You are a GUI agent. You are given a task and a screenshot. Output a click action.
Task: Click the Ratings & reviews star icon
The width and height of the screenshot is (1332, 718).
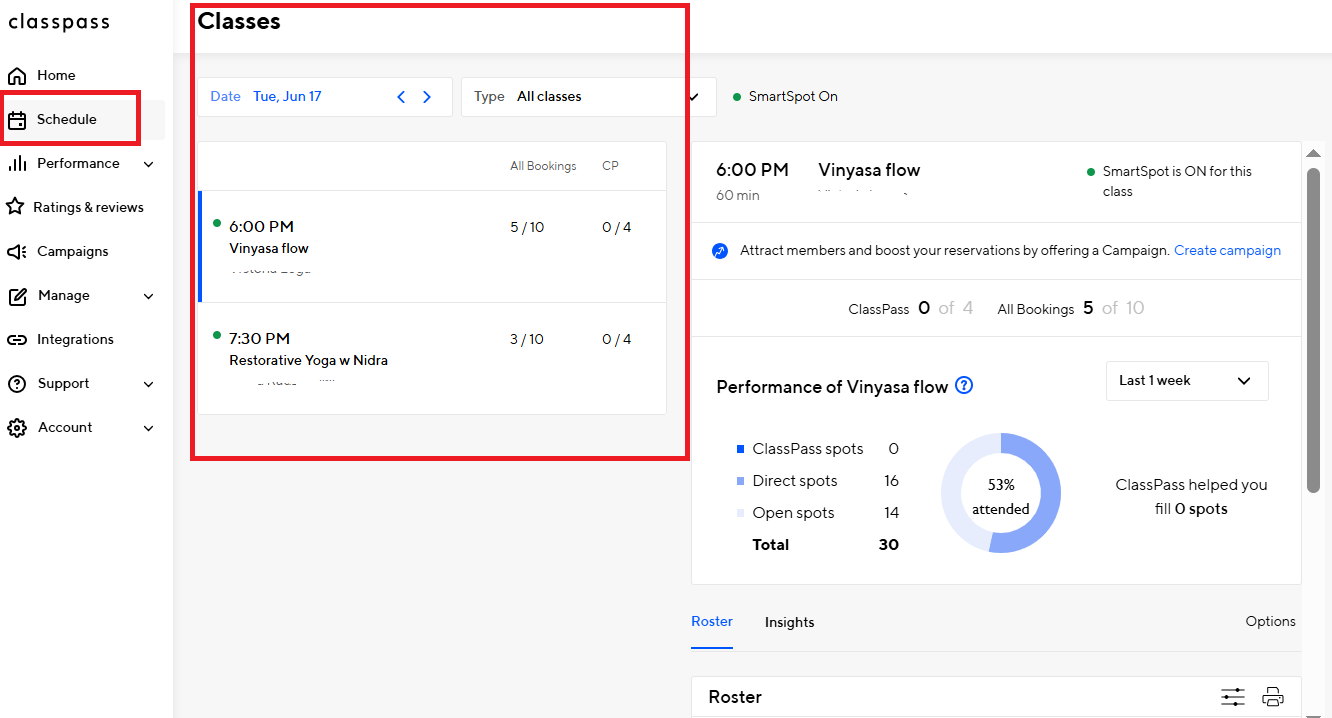click(x=15, y=207)
